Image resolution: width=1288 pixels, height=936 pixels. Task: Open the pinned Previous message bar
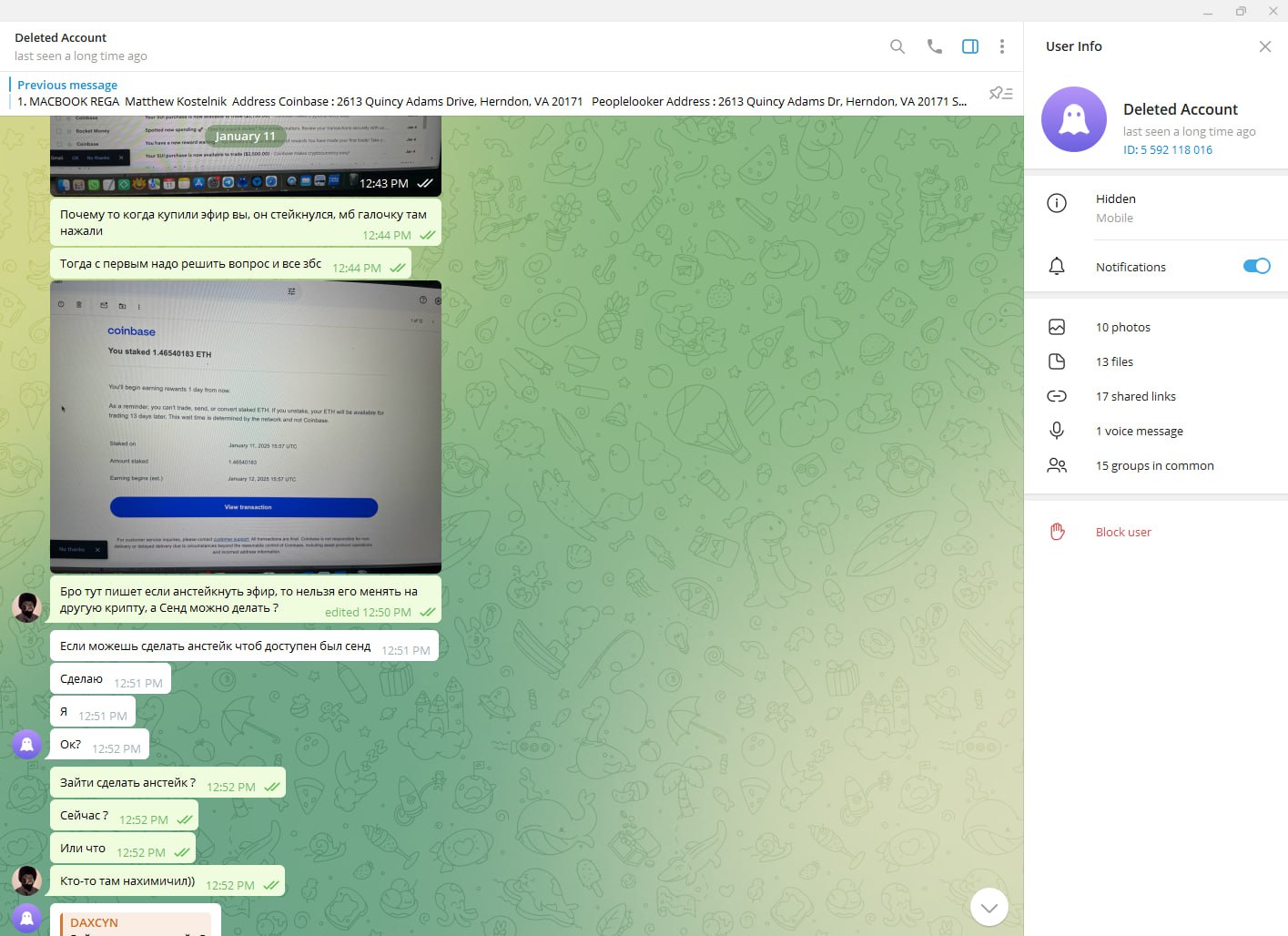click(x=492, y=93)
